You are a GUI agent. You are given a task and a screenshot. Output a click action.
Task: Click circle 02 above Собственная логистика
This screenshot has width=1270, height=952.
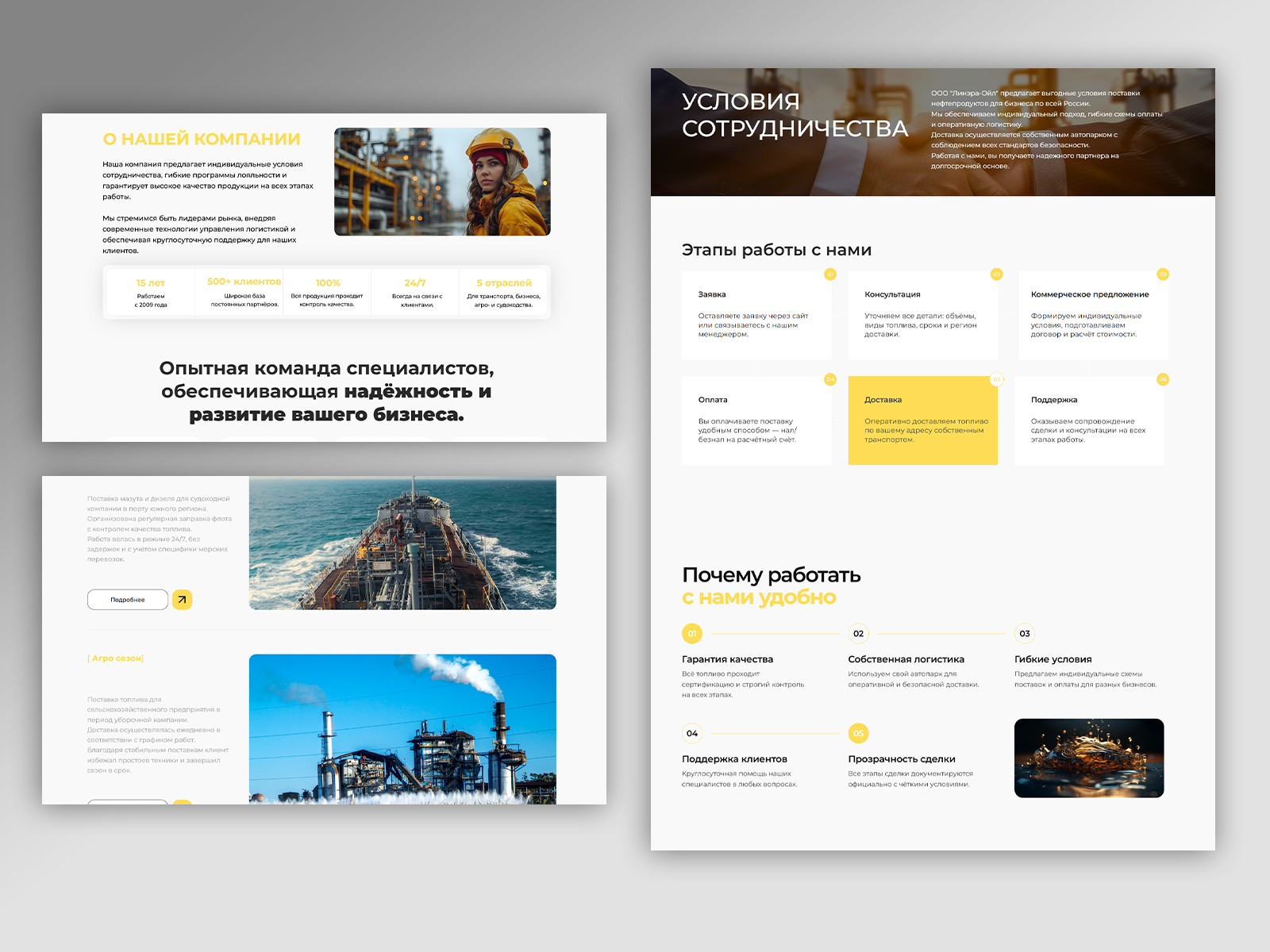point(858,633)
